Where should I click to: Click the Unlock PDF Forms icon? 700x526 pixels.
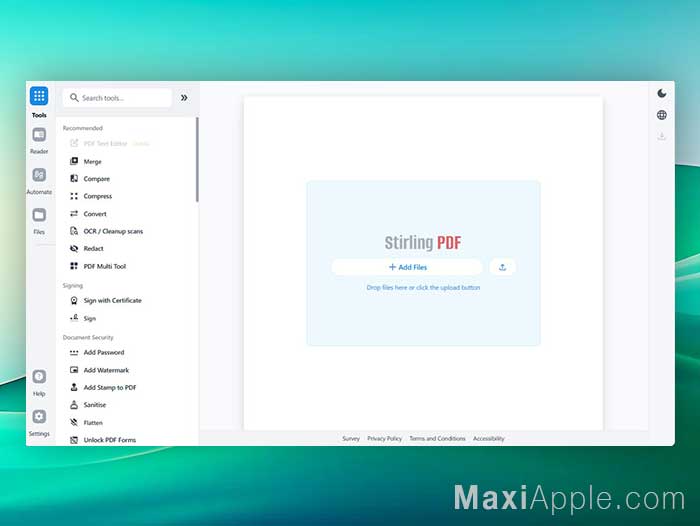click(74, 440)
